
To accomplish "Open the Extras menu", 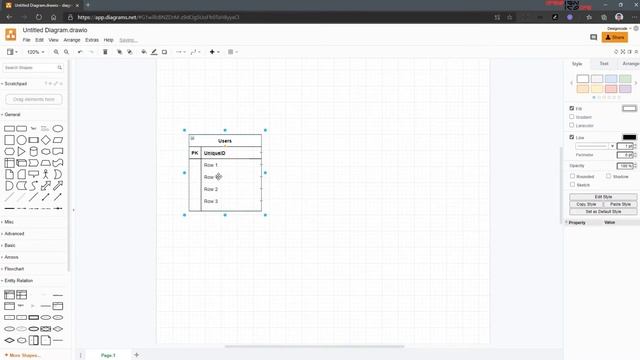I will pyautogui.click(x=92, y=40).
